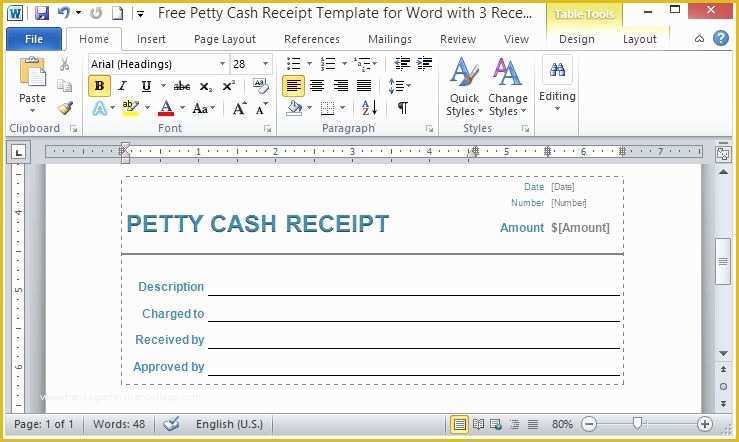Expand Paste options arrow
739x442 pixels.
33,111
